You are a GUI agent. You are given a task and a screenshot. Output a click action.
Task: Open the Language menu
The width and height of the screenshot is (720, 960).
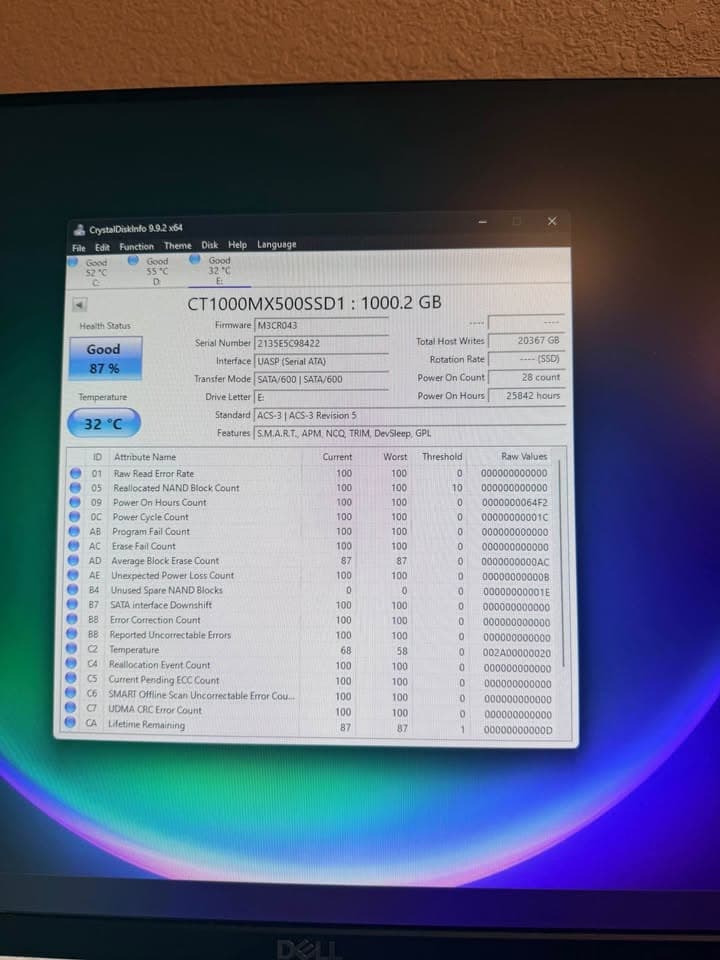pos(277,244)
